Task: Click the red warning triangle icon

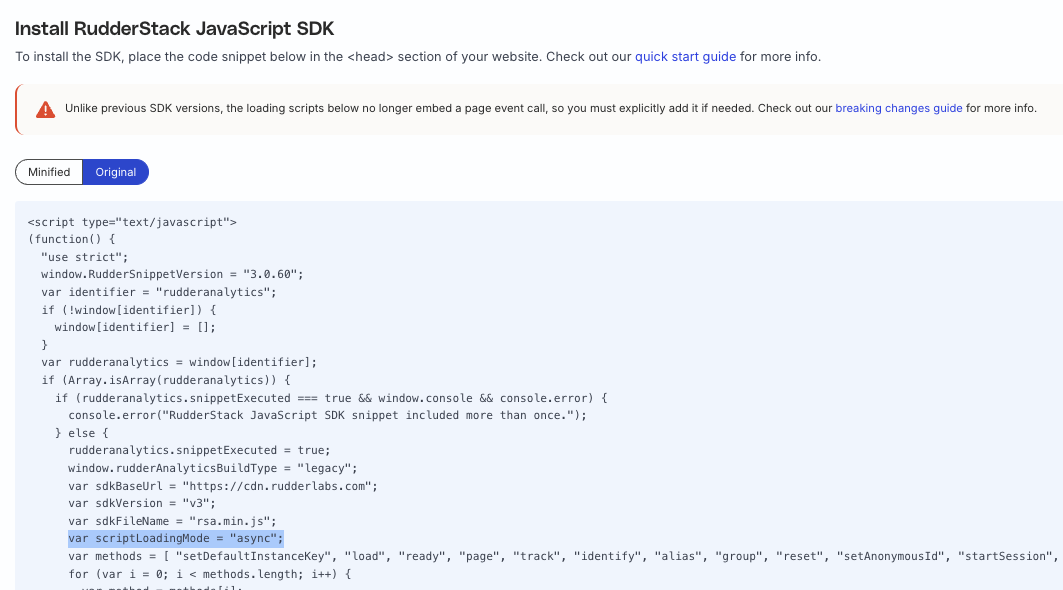Action: [x=45, y=109]
